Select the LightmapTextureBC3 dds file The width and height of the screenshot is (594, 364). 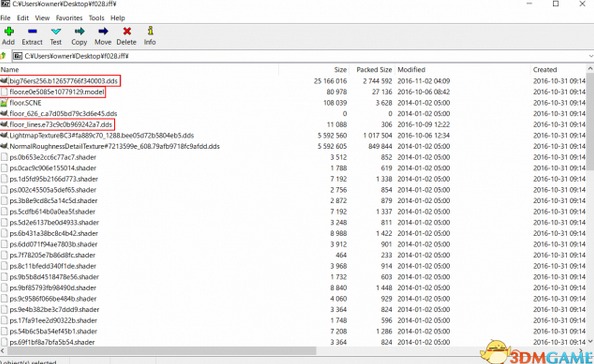click(x=102, y=135)
